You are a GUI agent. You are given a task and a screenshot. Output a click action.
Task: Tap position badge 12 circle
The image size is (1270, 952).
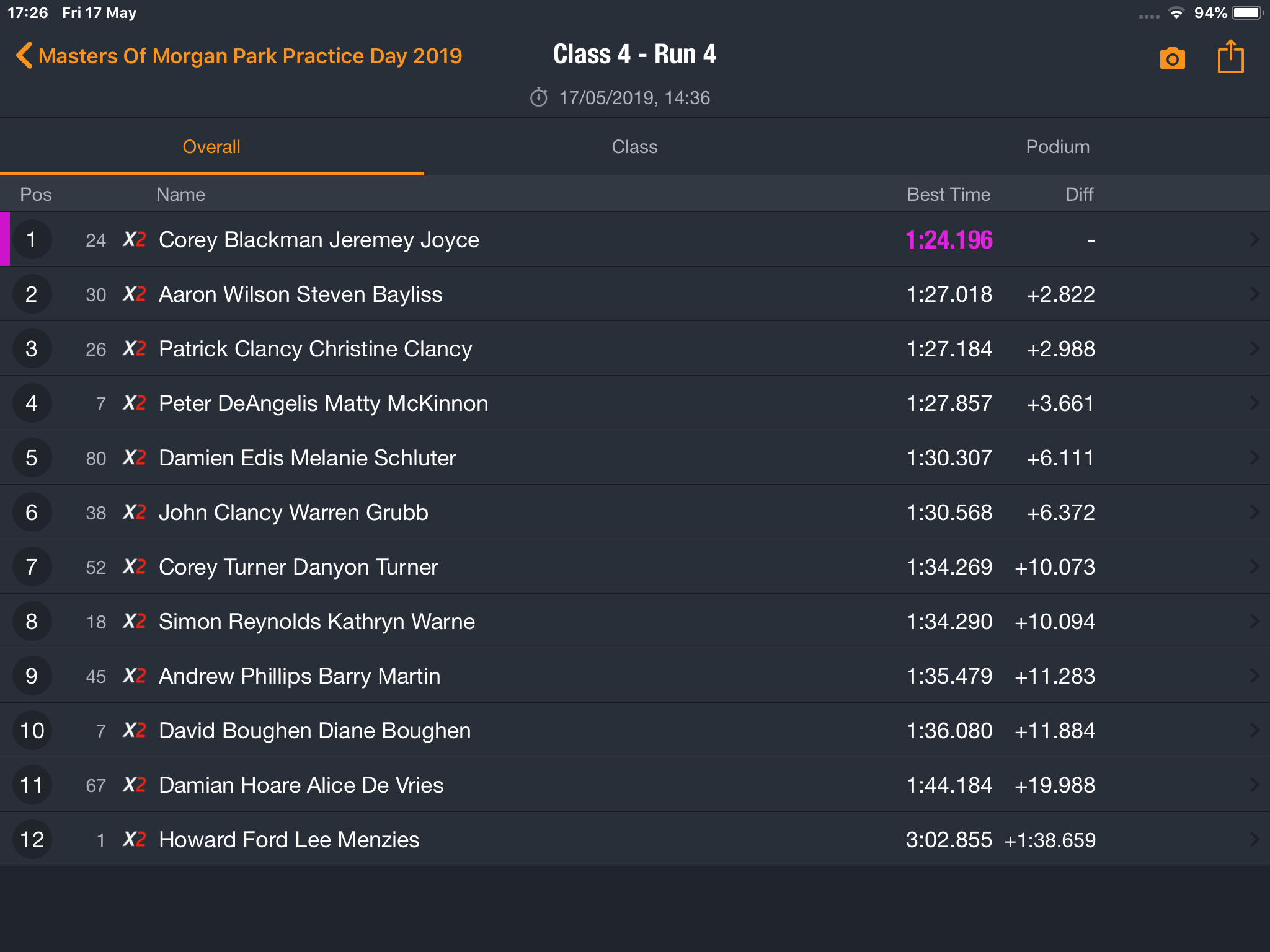pos(32,839)
